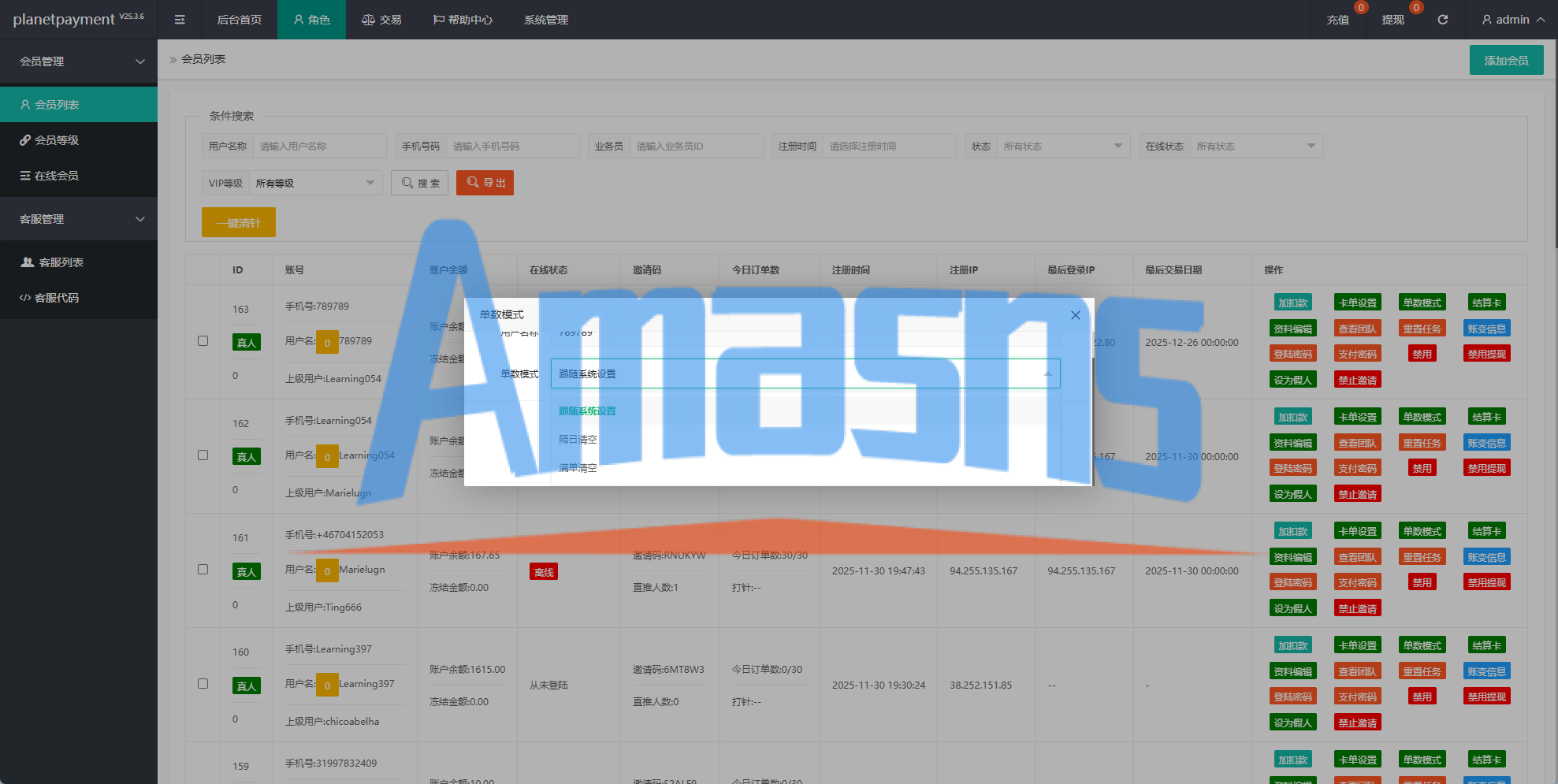1558x784 pixels.
Task: Open the 充值 notification item
Action: 1337,20
